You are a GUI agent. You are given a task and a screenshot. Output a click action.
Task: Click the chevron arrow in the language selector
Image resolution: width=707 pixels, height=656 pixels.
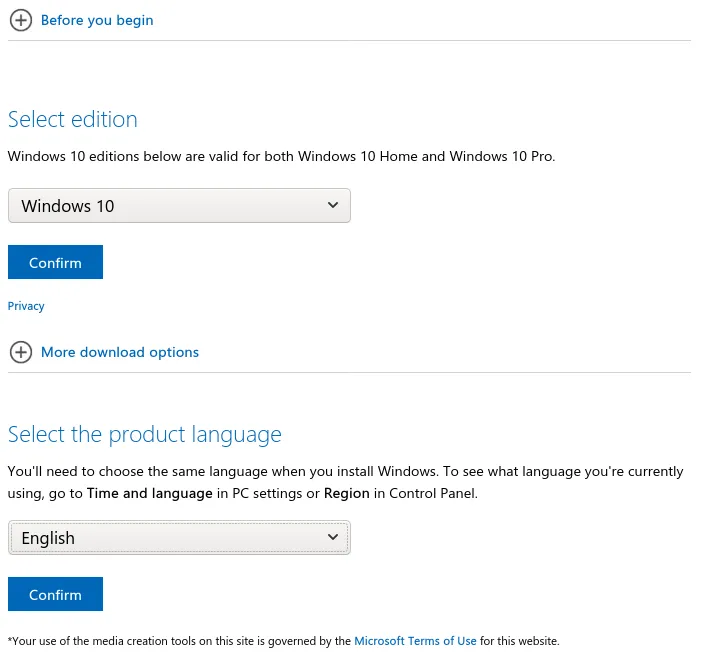point(333,537)
